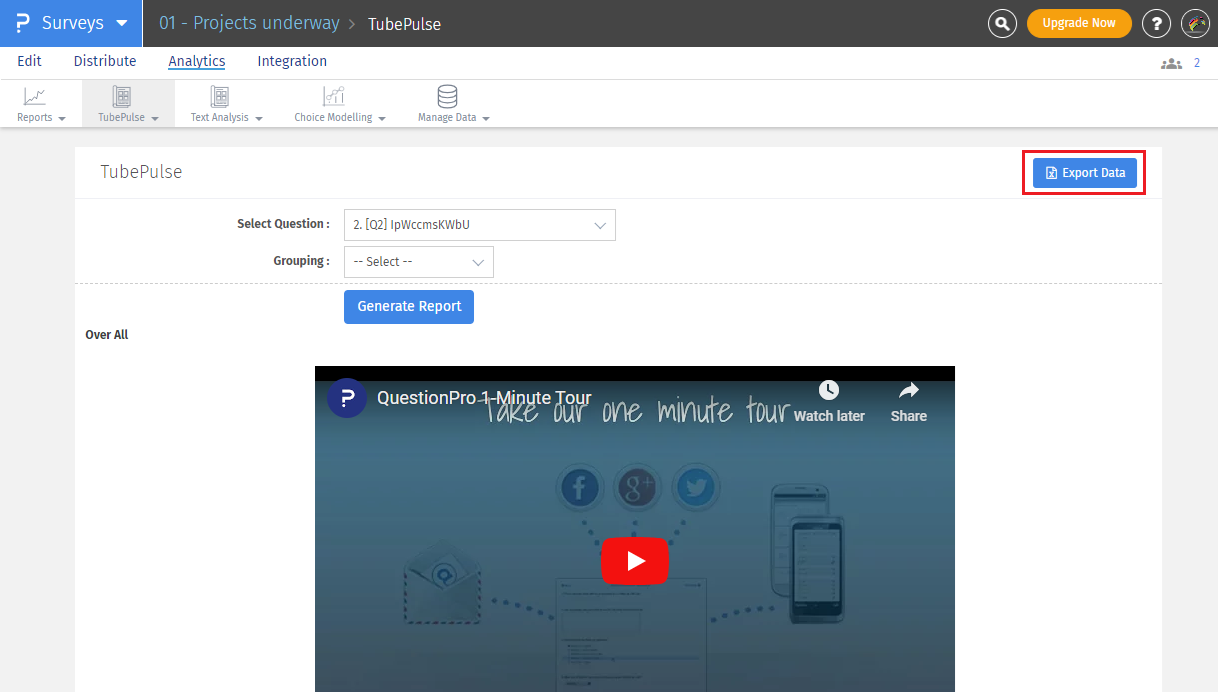Open the 'QuestionPro 1-Minute Tour' video title

tap(484, 398)
